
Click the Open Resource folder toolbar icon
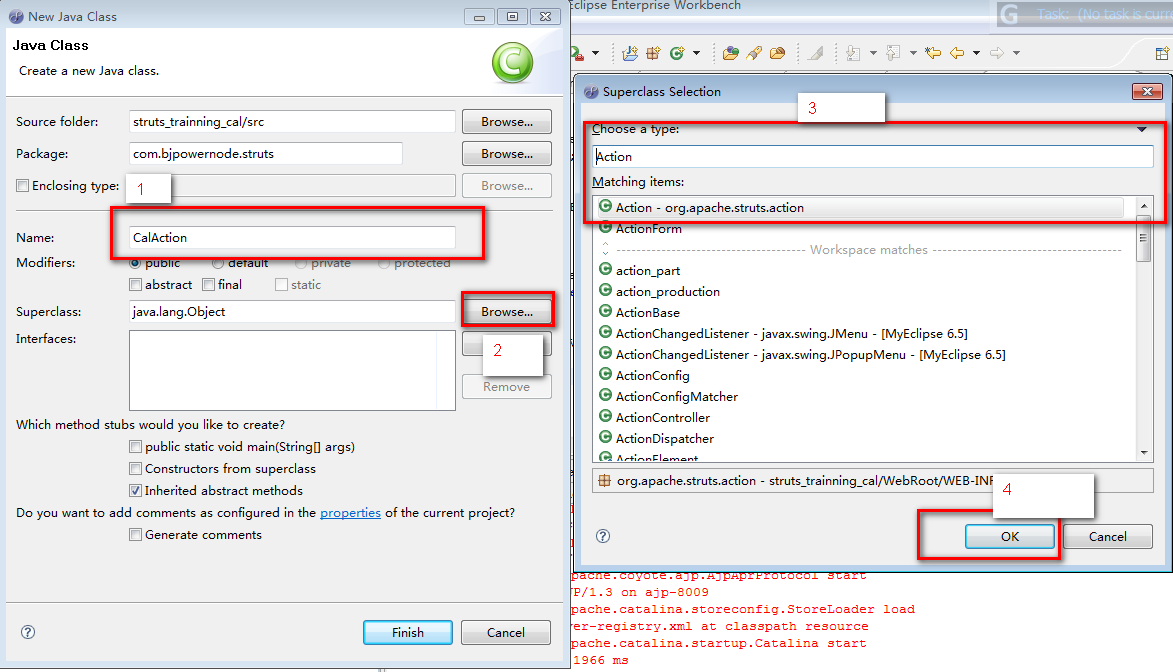coord(778,53)
